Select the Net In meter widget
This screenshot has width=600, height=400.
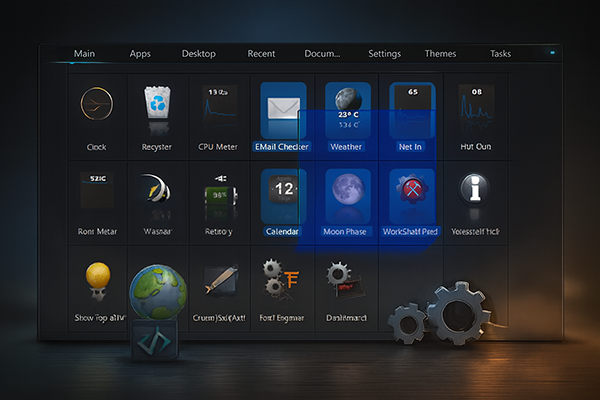point(410,105)
